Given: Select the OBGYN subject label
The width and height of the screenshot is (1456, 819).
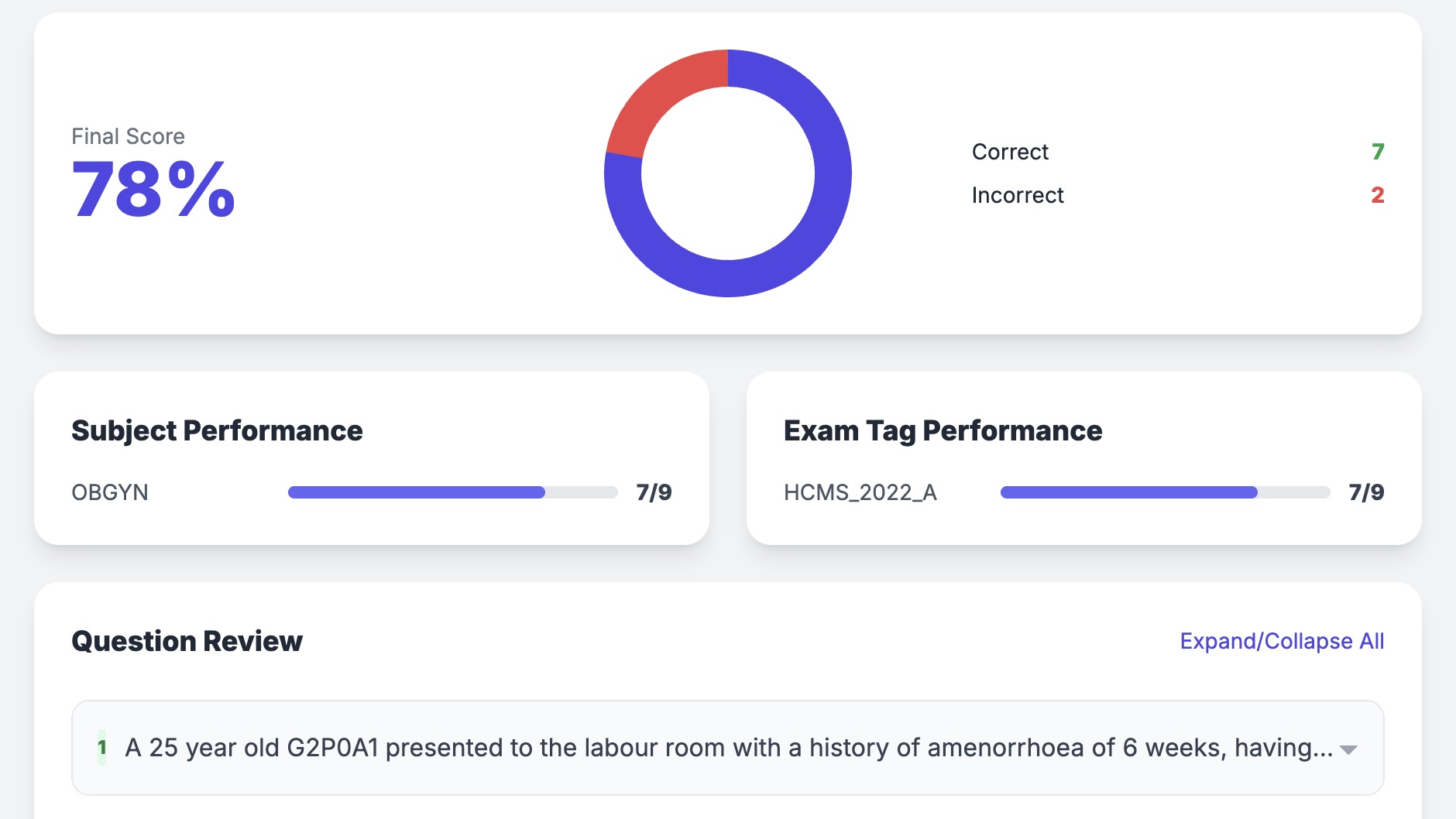Looking at the screenshot, I should click(x=110, y=492).
